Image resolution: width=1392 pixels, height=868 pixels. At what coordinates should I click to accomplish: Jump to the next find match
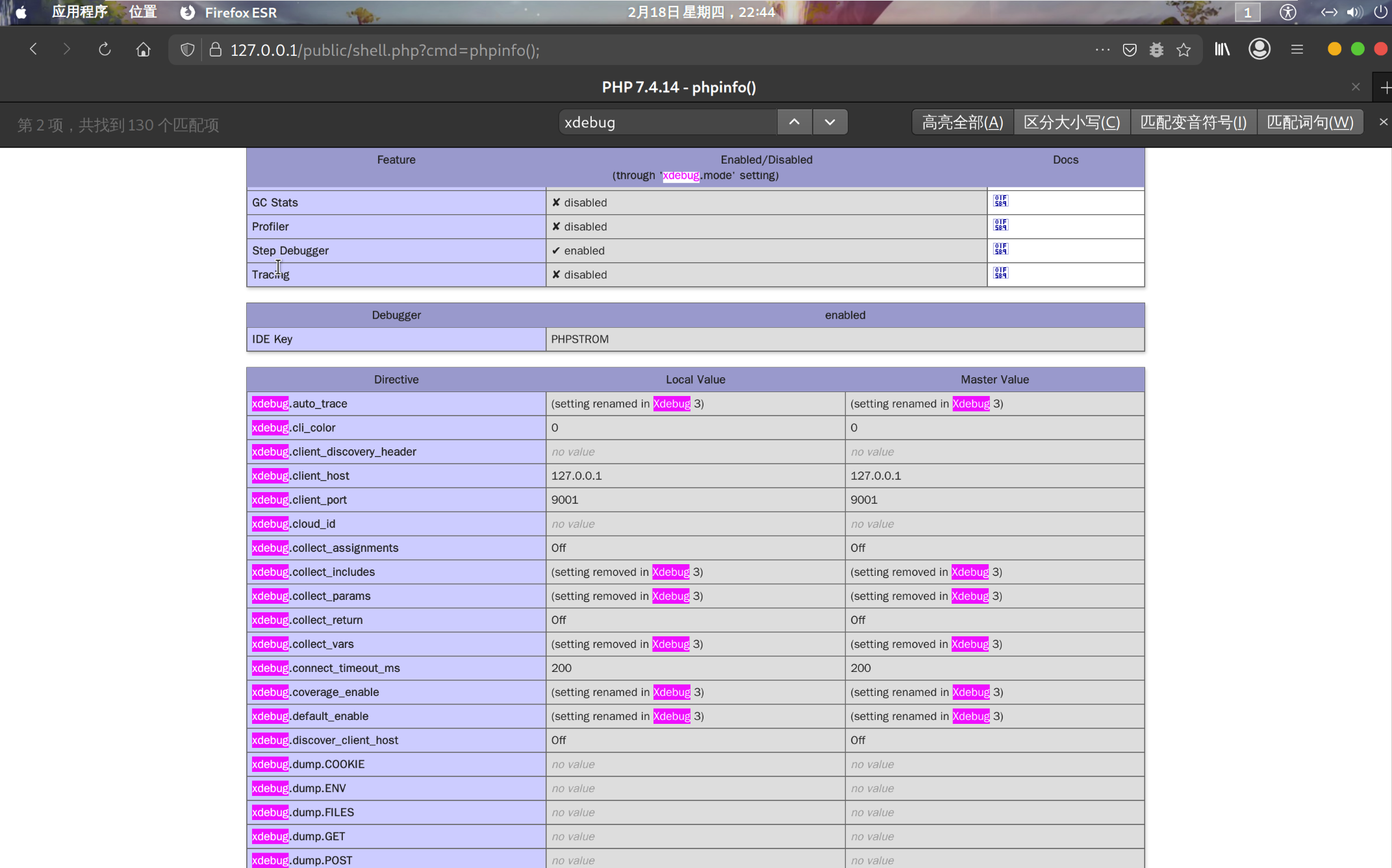829,122
